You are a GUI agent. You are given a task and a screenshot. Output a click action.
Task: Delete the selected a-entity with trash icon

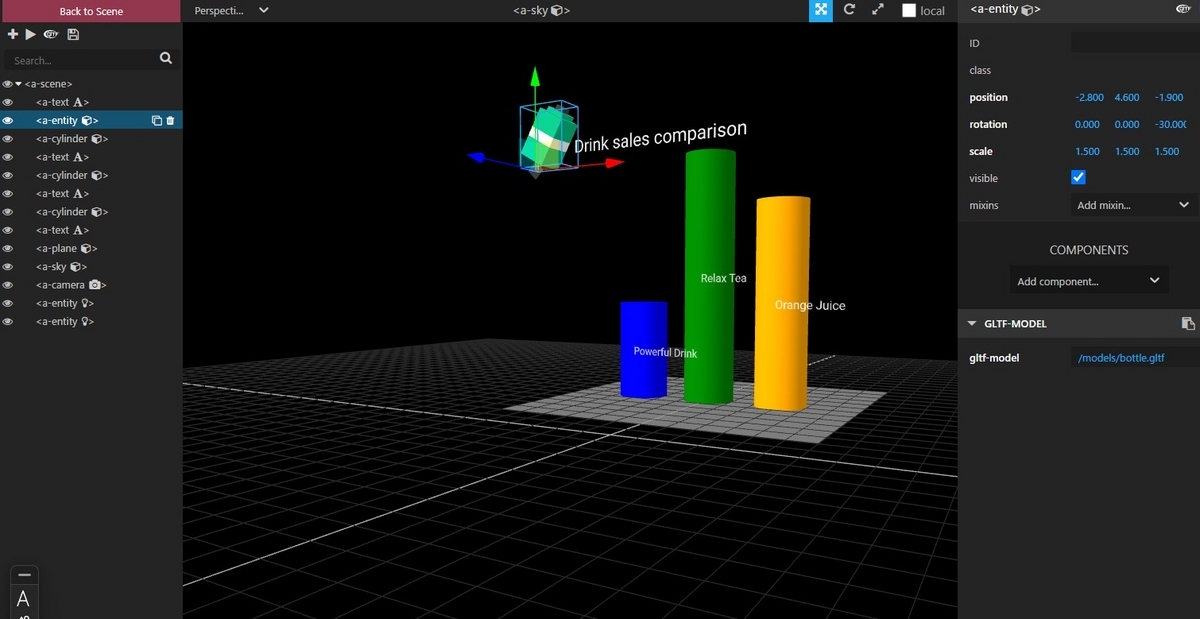[170, 121]
